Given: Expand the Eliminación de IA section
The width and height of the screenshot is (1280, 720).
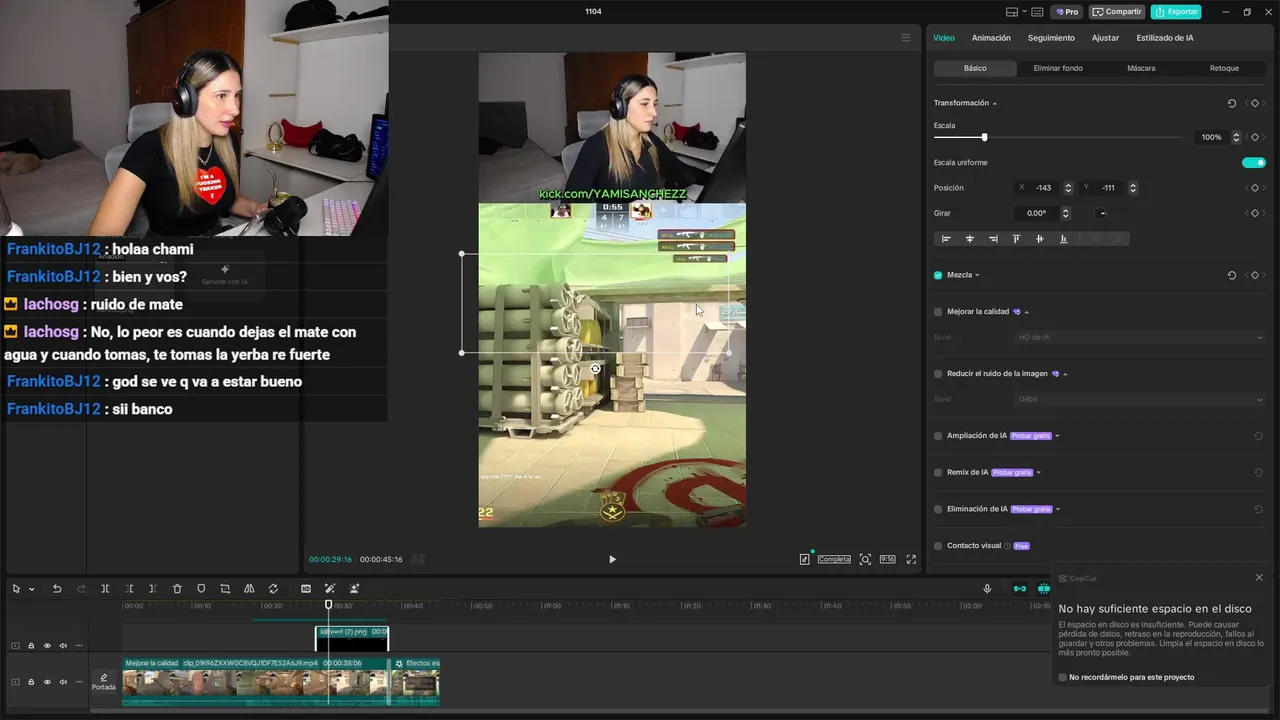Looking at the screenshot, I should [x=1058, y=509].
